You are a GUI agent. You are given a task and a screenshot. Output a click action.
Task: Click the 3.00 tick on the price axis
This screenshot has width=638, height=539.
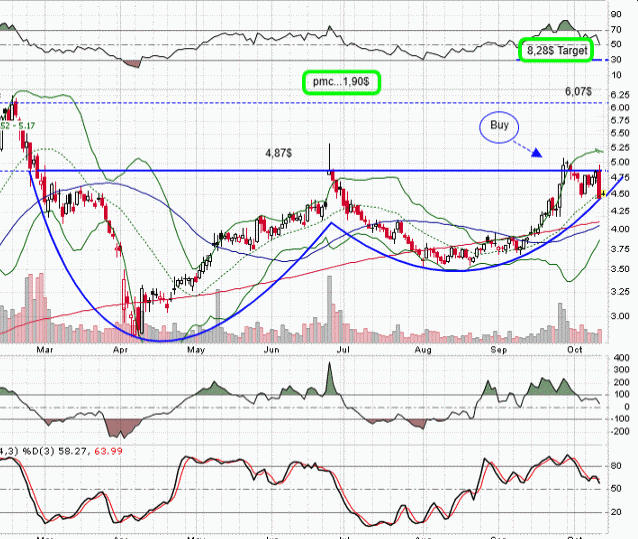coord(619,316)
